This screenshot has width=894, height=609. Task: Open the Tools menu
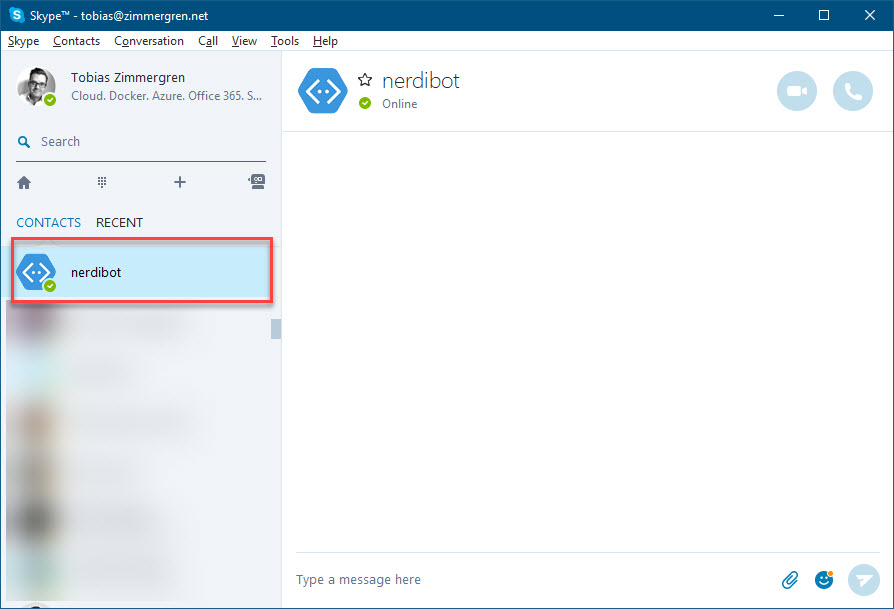(285, 41)
